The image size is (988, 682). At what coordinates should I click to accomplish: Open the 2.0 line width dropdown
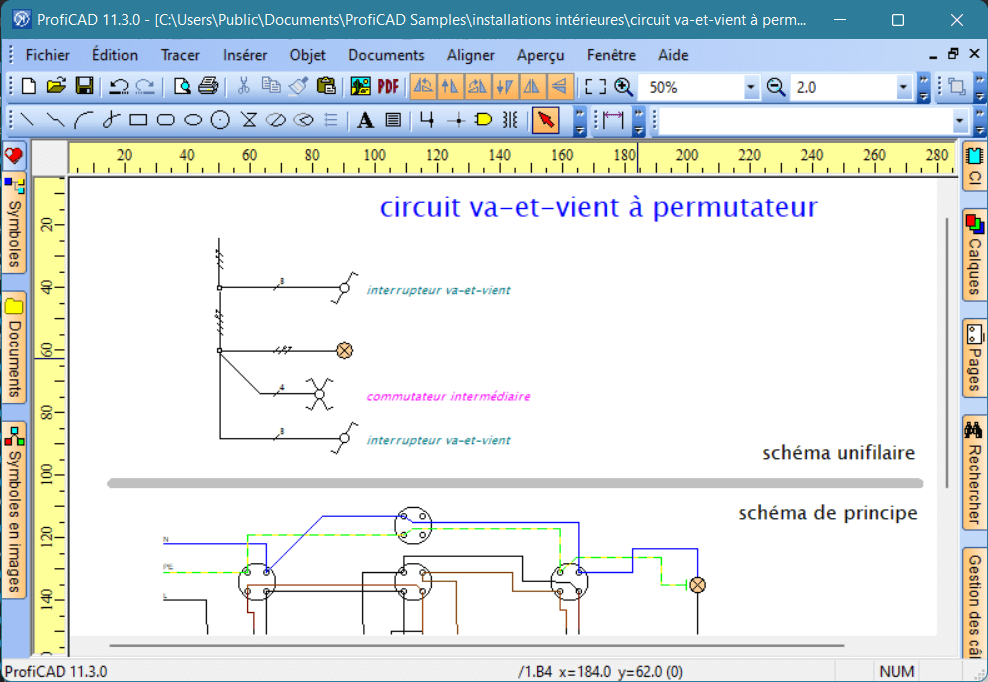click(904, 87)
